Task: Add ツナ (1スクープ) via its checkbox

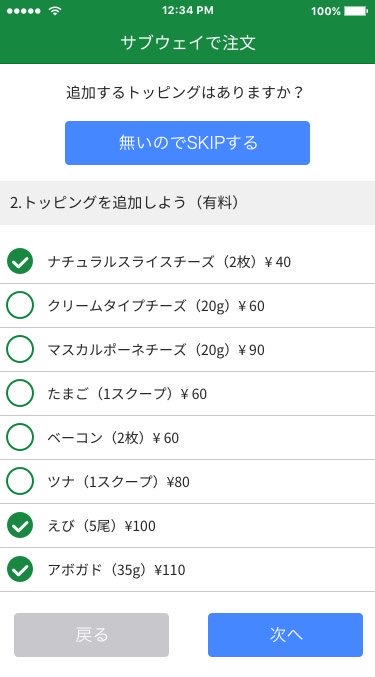Action: pyautogui.click(x=20, y=481)
